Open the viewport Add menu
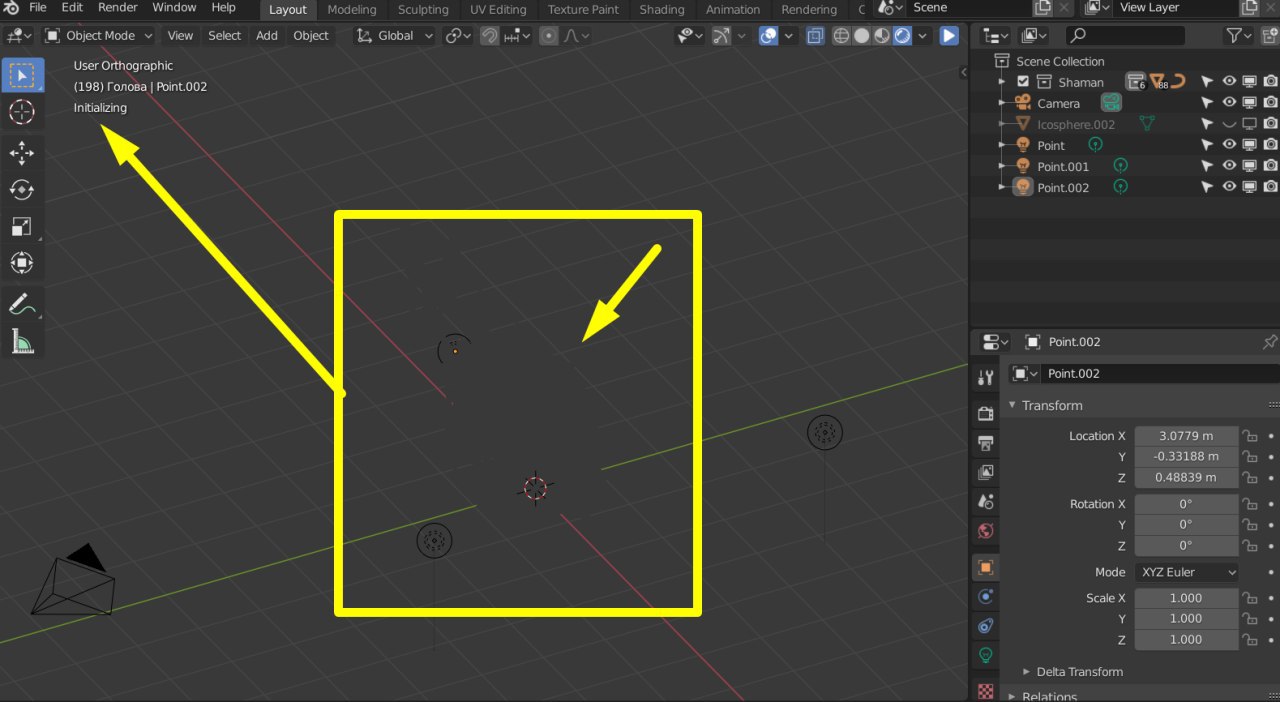 tap(267, 36)
